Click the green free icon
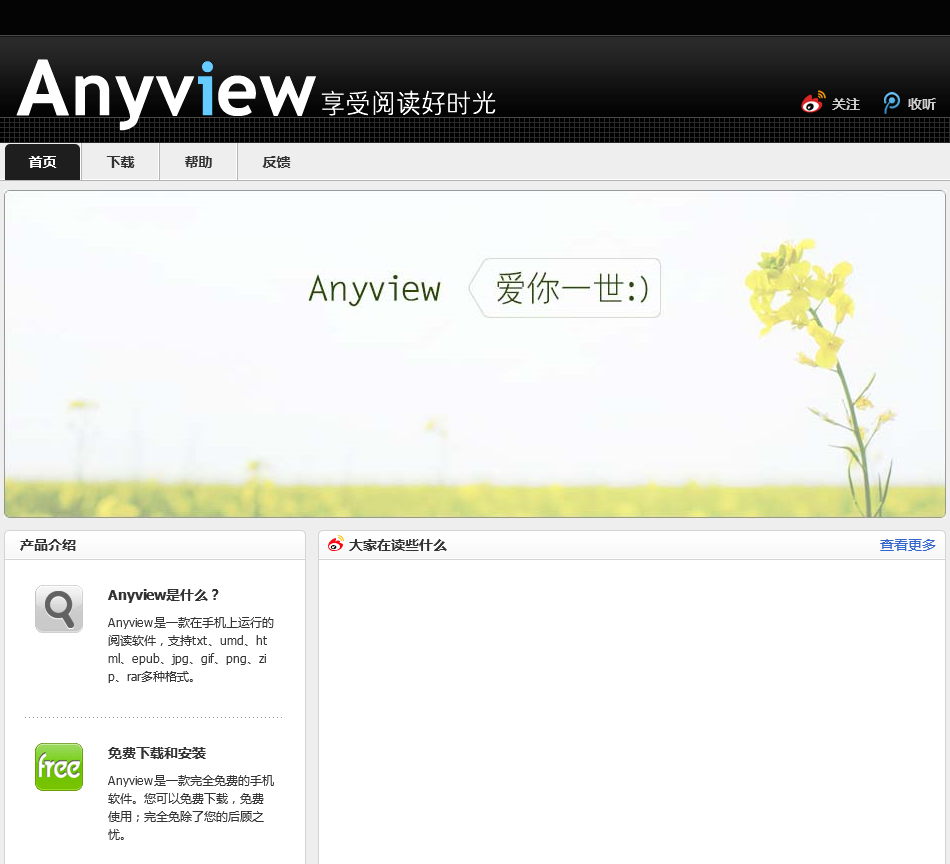950x864 pixels. tap(59, 767)
